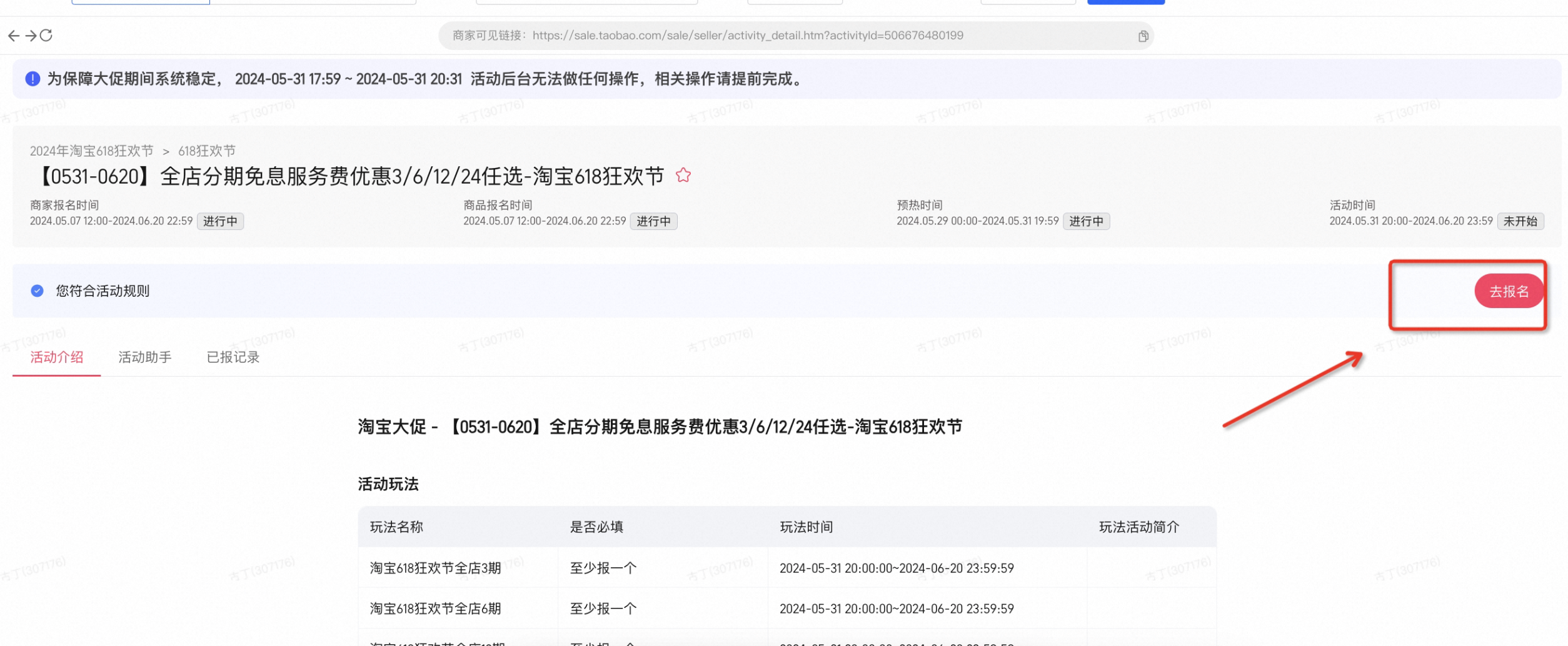
Task: Click the blue info icon in notice
Action: [x=33, y=79]
